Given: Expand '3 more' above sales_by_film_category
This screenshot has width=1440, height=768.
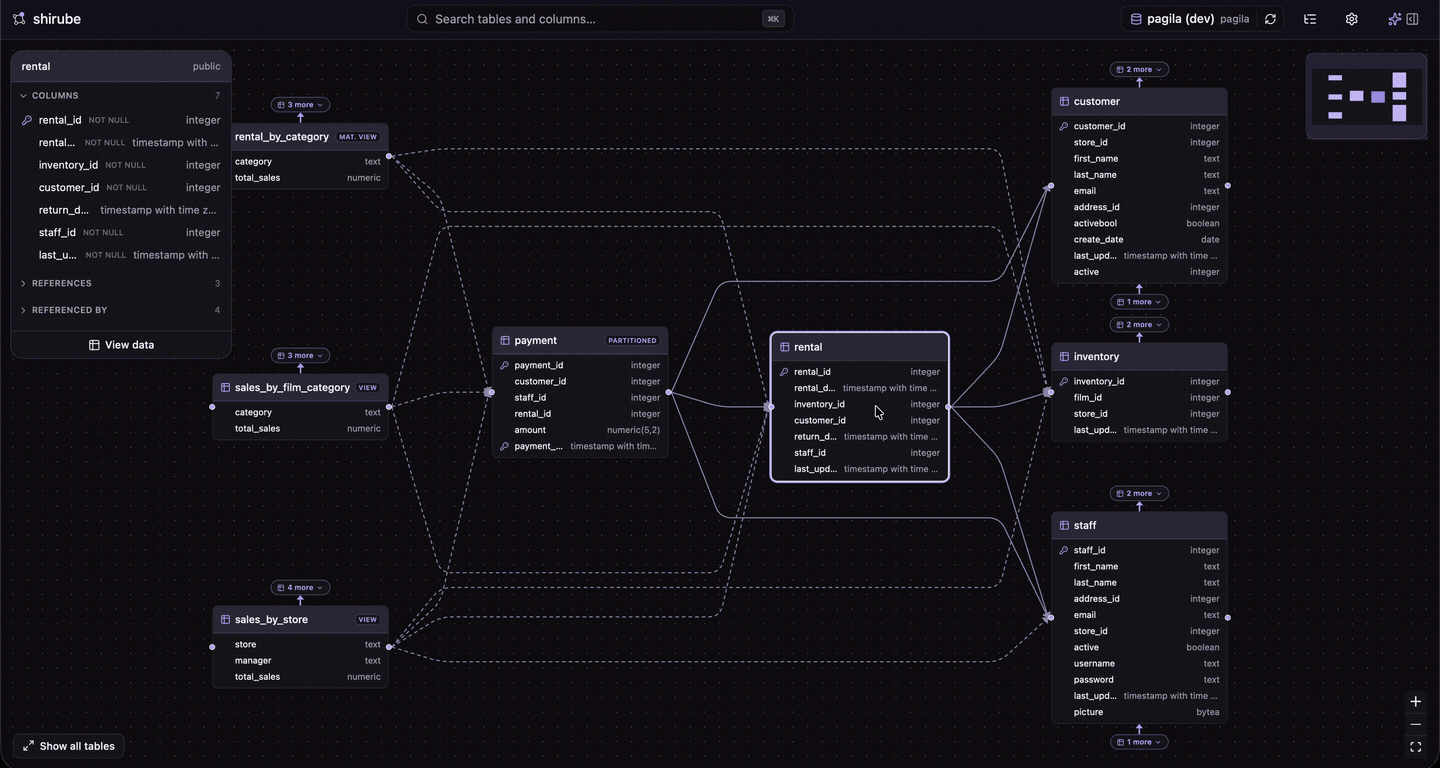Looking at the screenshot, I should [300, 355].
